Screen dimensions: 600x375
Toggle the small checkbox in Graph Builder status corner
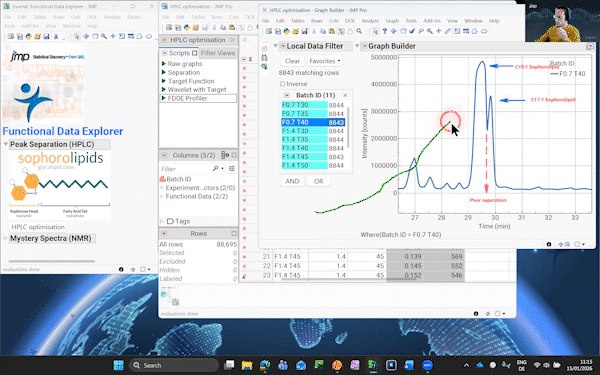577,244
